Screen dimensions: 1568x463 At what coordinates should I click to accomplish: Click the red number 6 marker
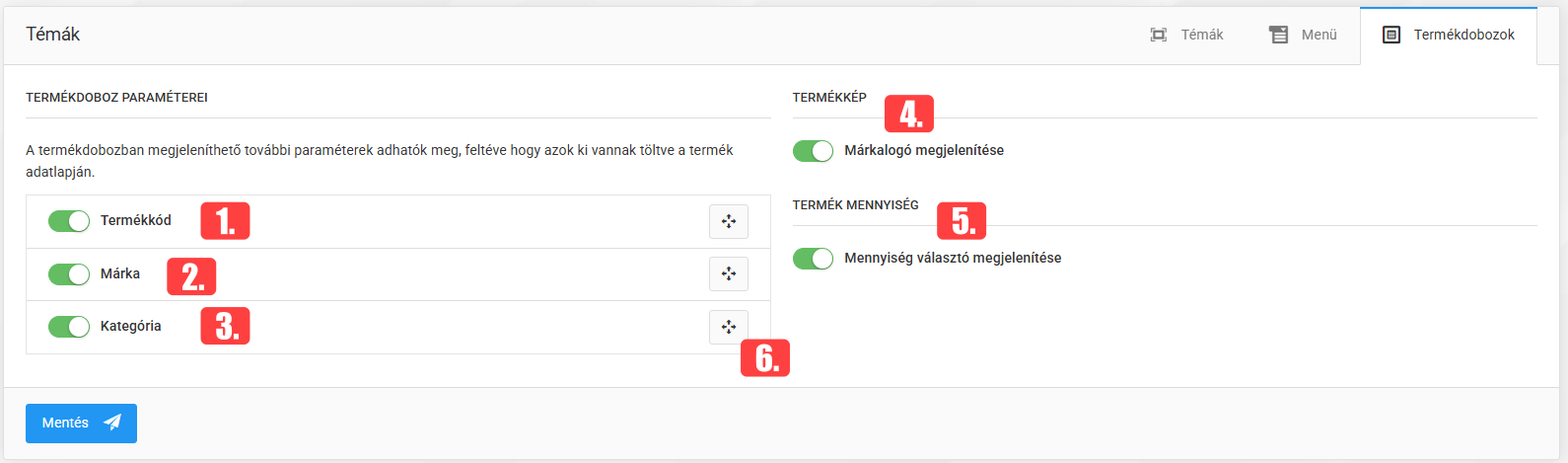765,358
